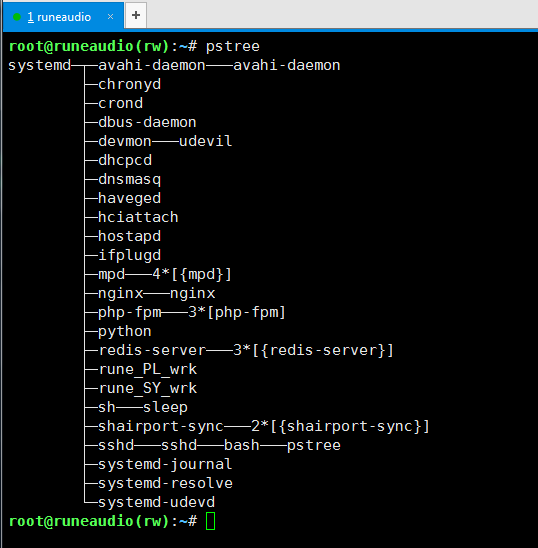The height and width of the screenshot is (548, 538).
Task: Click the python process line
Action: [125, 332]
